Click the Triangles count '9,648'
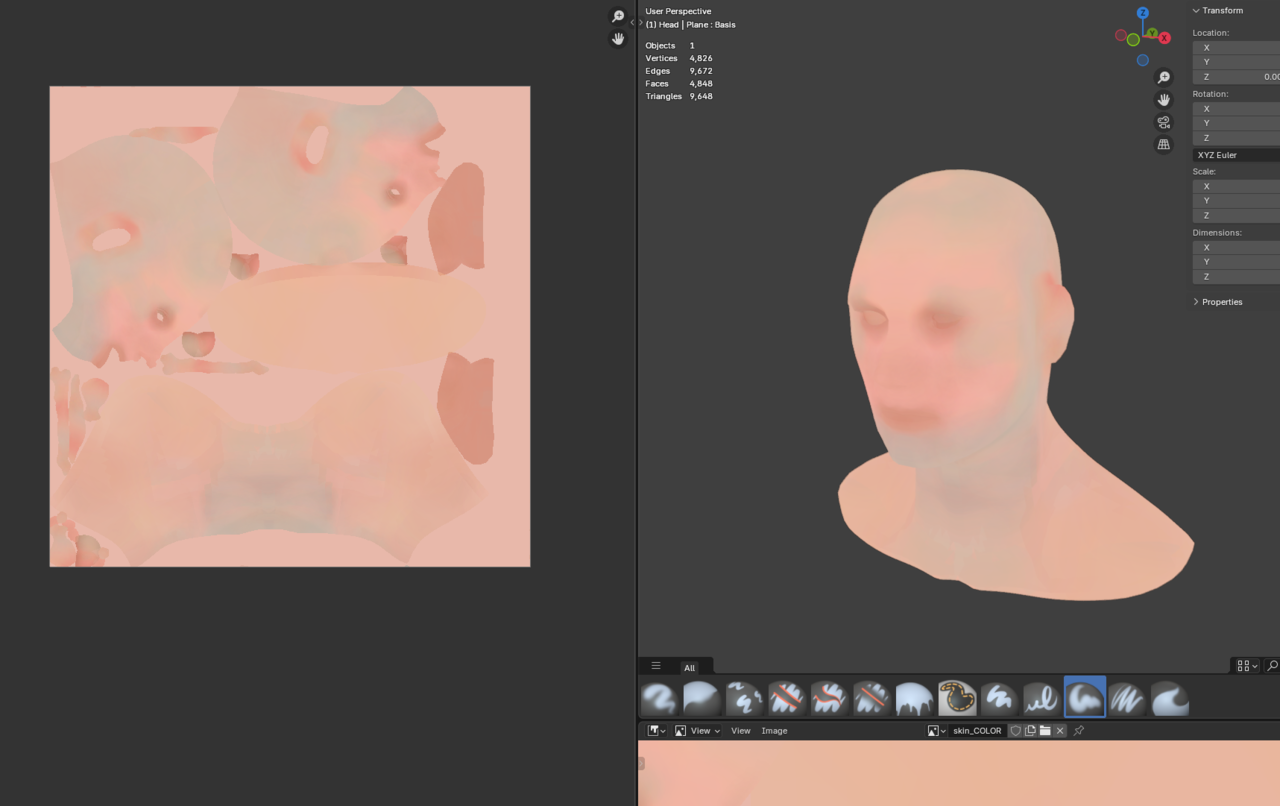The height and width of the screenshot is (806, 1280). [x=701, y=97]
